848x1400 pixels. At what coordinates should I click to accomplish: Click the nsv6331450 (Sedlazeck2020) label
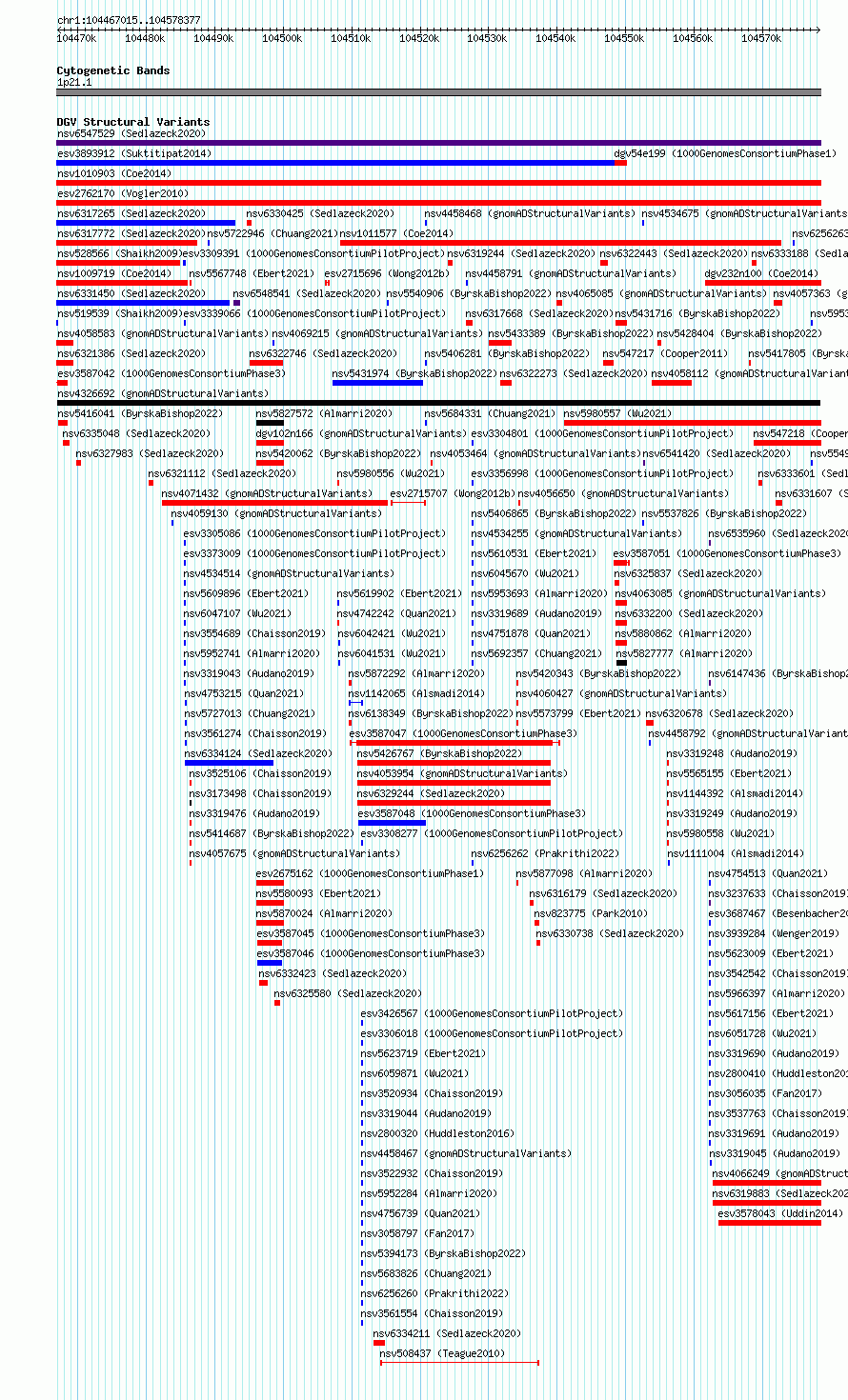(x=131, y=294)
